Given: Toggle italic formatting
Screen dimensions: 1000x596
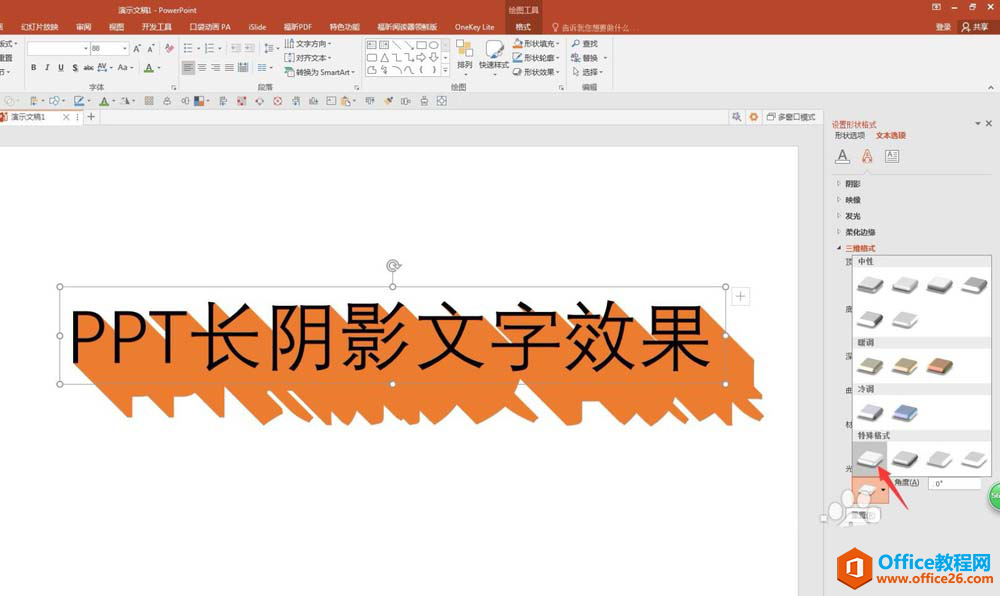Looking at the screenshot, I should coord(47,68).
